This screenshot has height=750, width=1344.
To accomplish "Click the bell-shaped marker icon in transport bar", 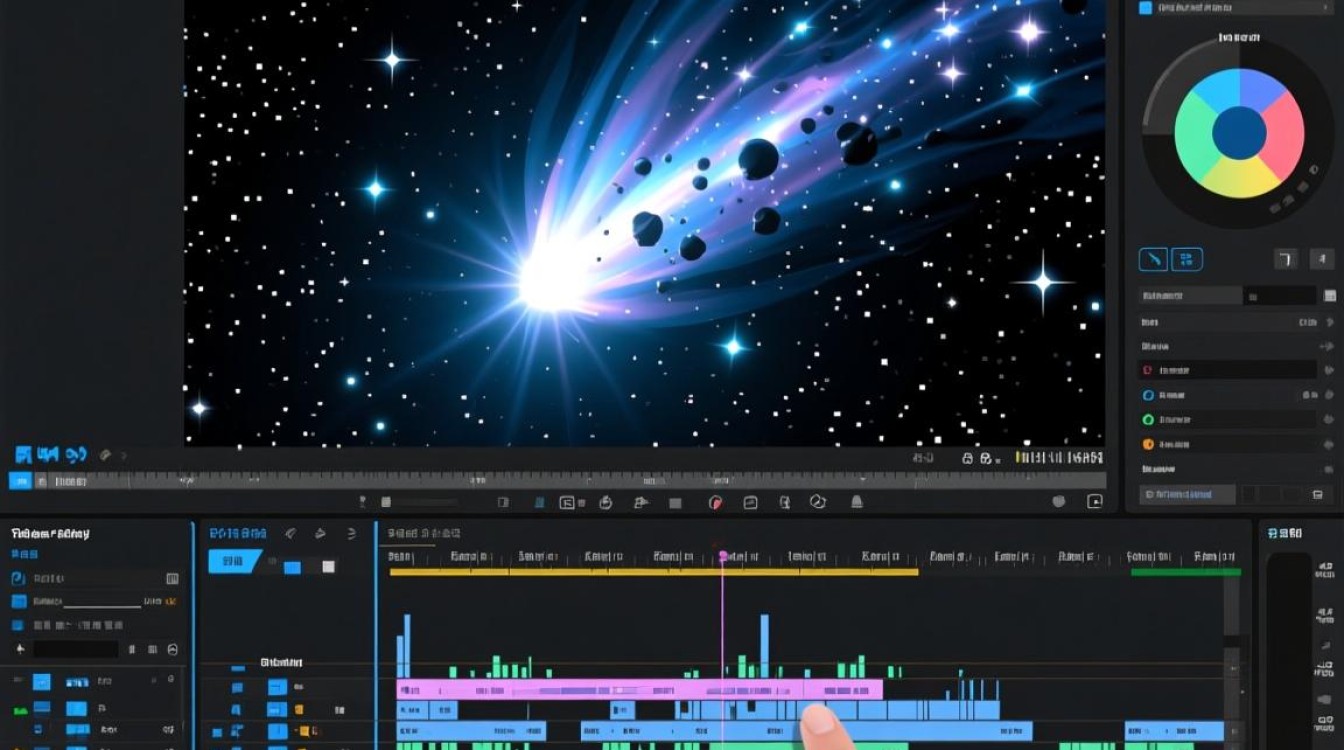I will pos(857,502).
